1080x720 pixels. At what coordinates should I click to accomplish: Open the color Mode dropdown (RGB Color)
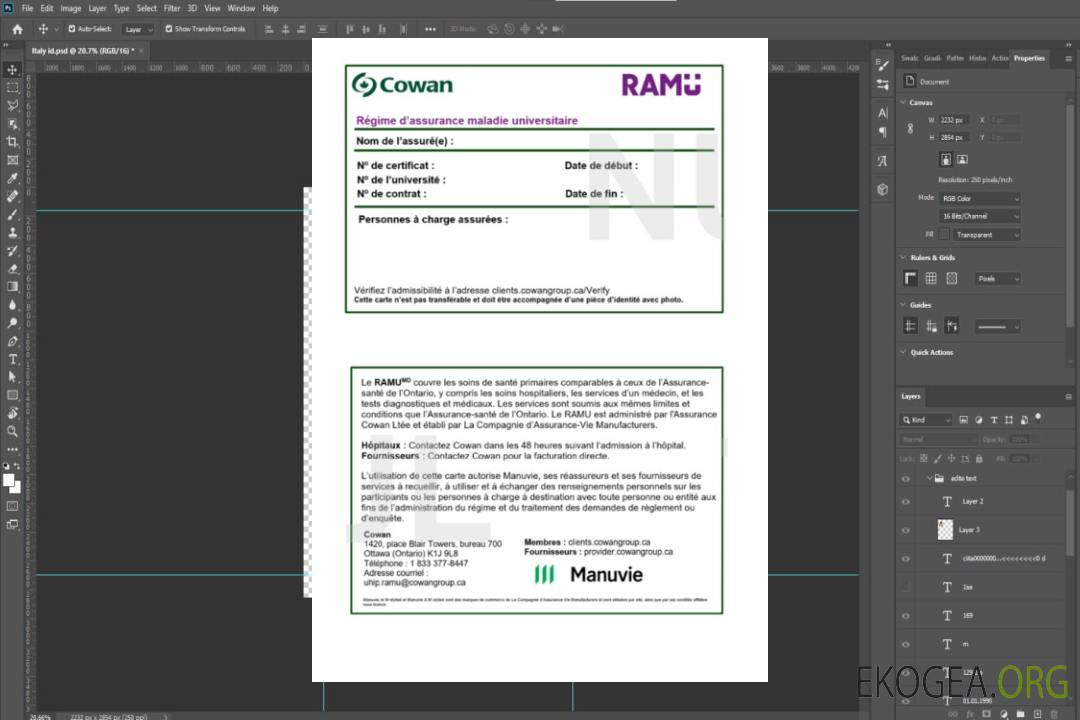pos(980,198)
